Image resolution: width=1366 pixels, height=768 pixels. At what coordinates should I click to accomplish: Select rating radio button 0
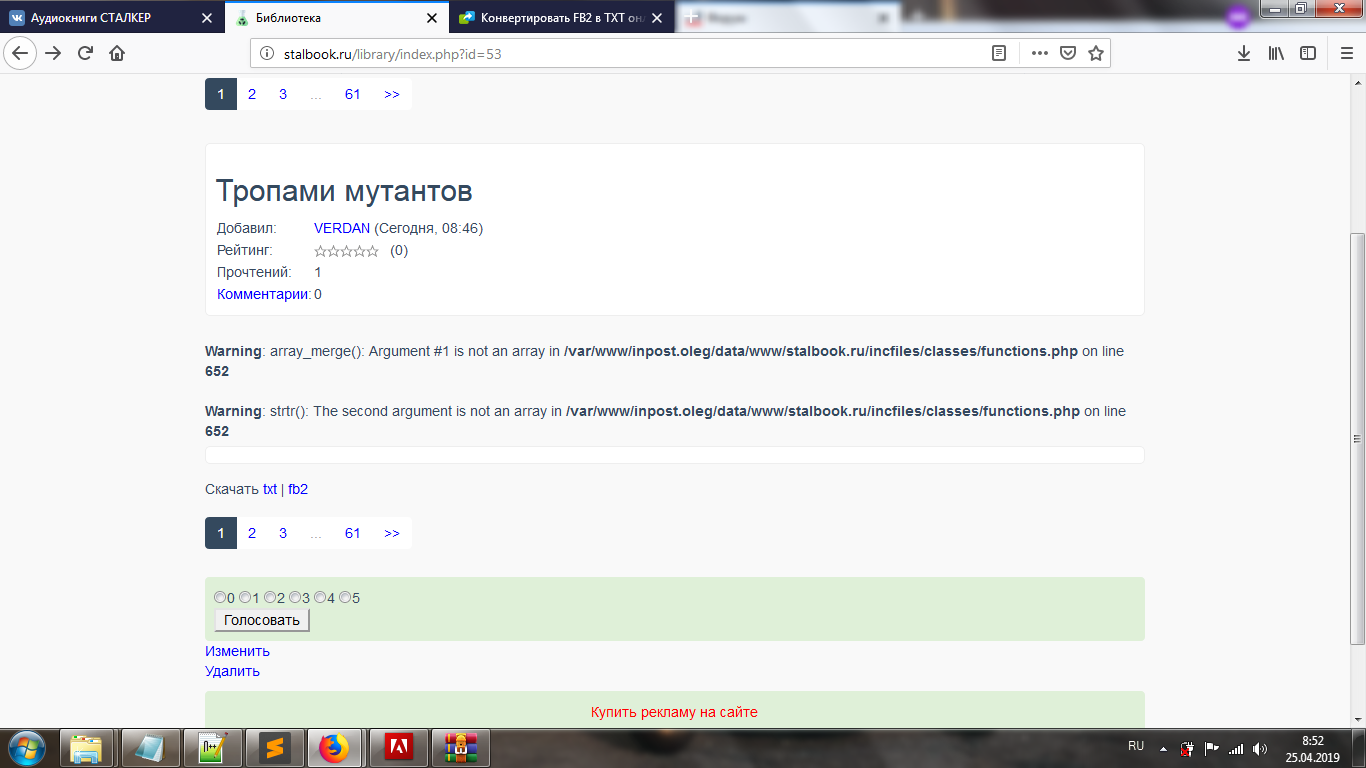pos(220,598)
